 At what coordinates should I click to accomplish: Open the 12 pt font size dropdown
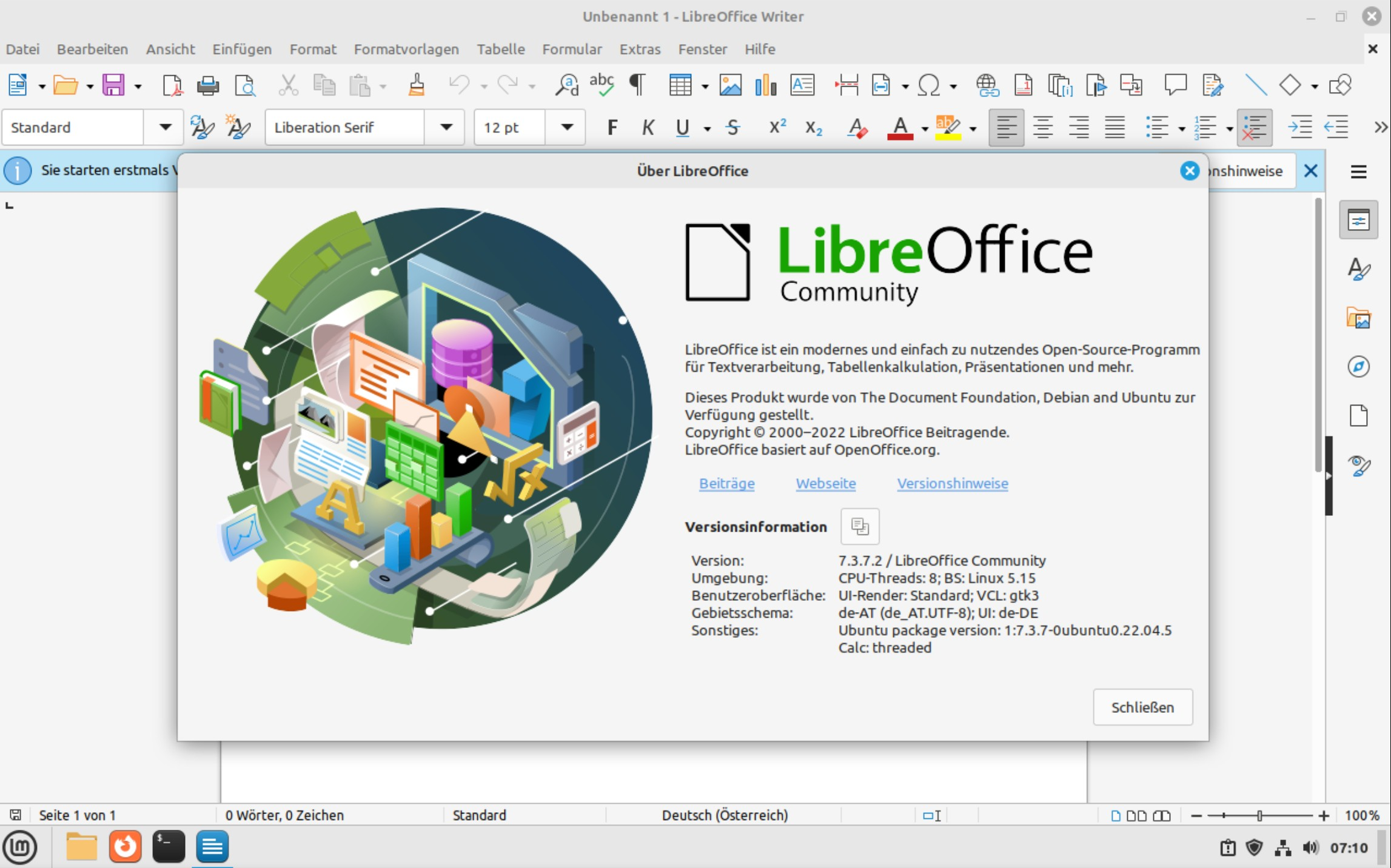567,127
